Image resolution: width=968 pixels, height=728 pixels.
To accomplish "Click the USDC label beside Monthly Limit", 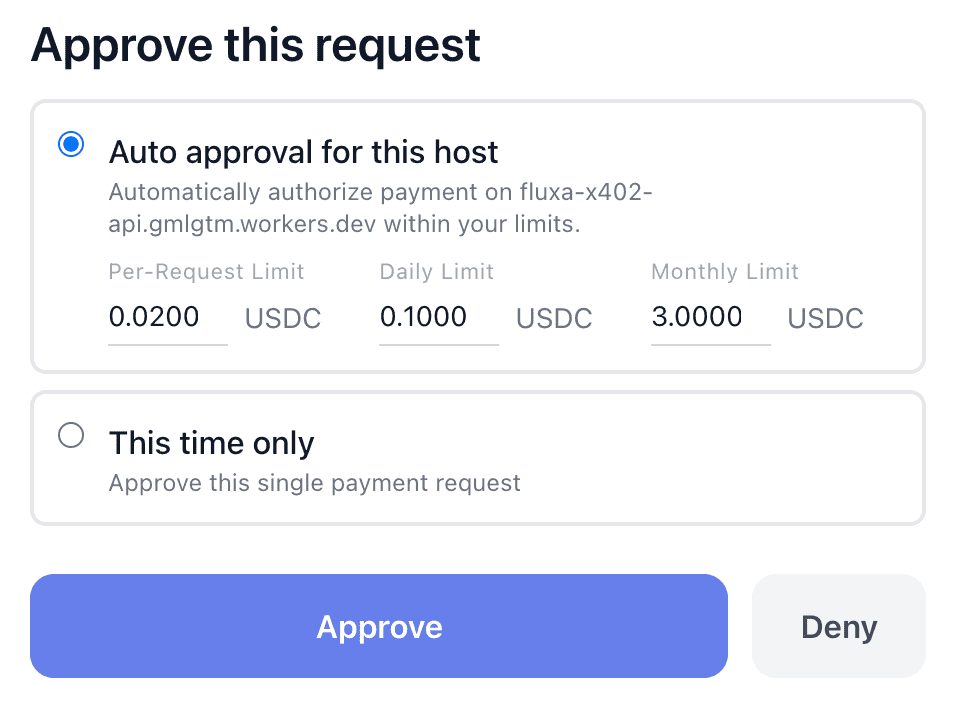I will coord(825,319).
